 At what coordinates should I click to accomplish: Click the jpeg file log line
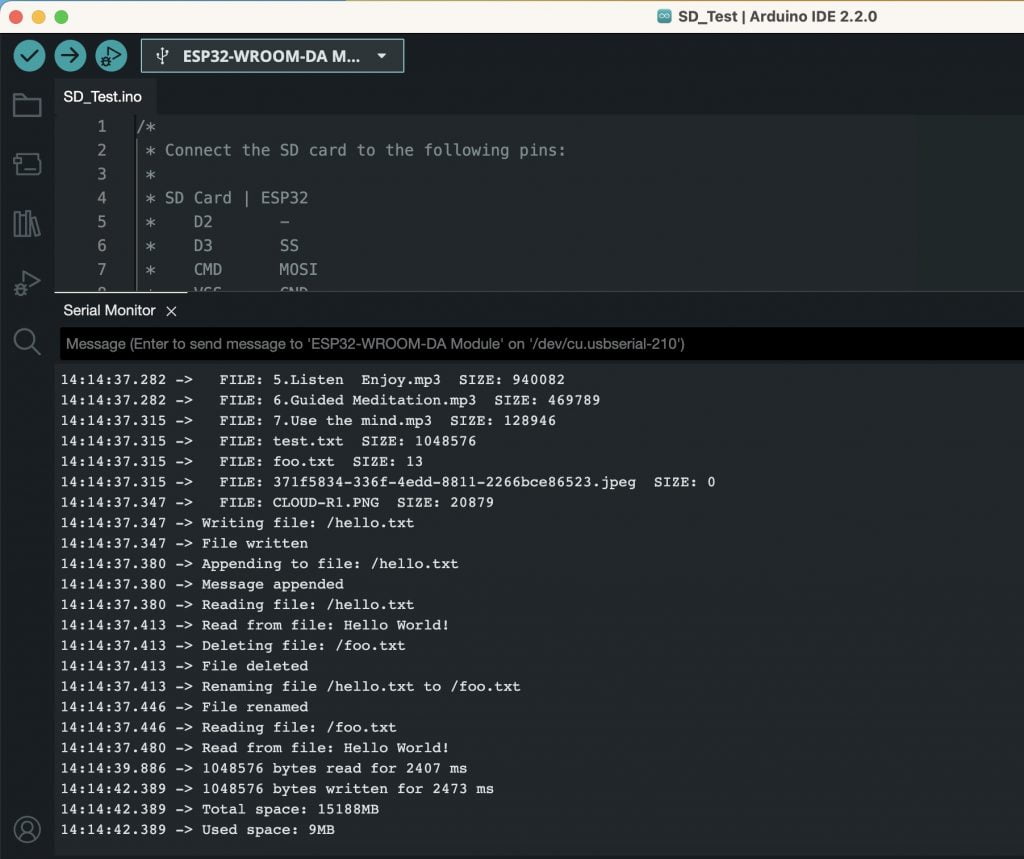tap(388, 481)
